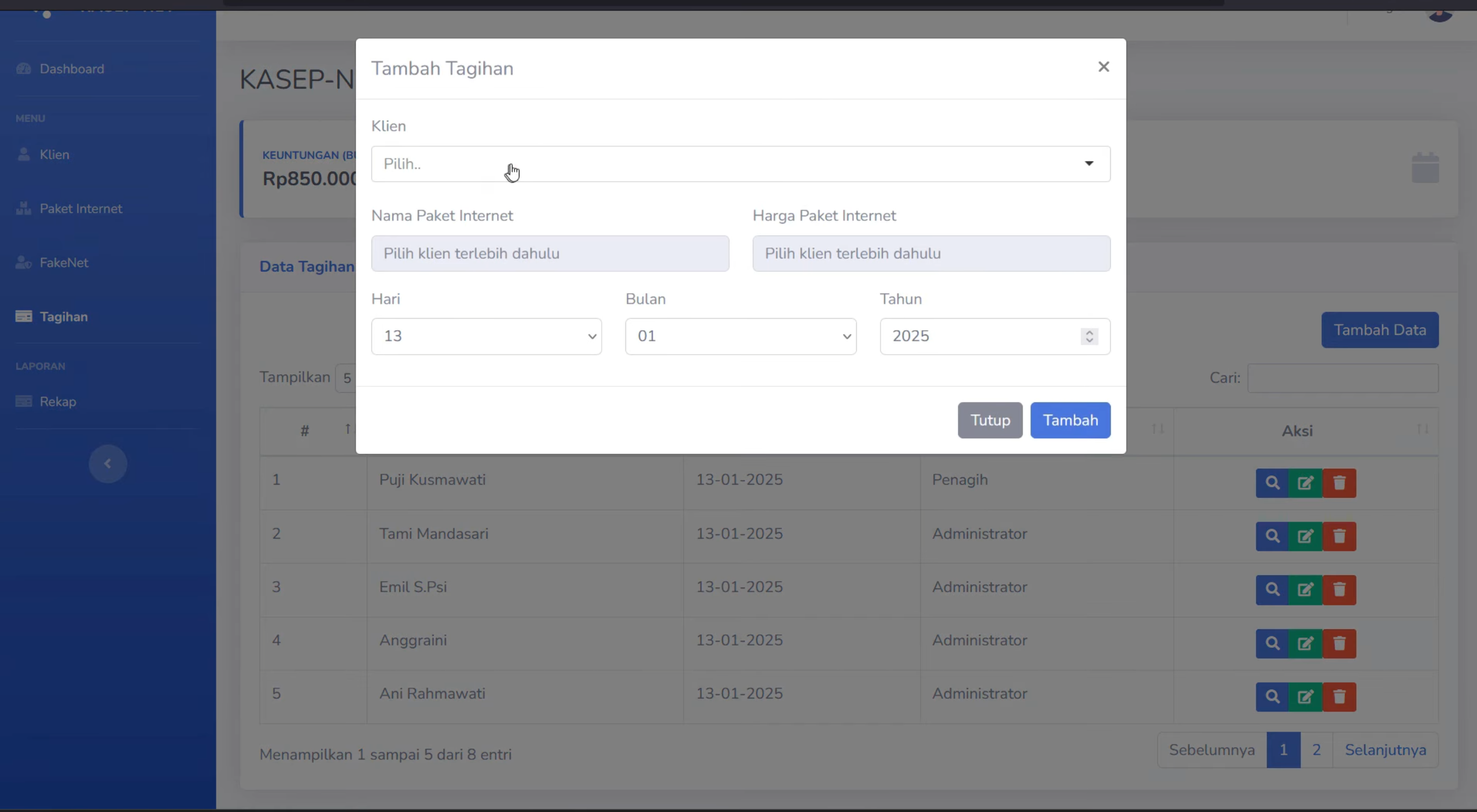1477x812 pixels.
Task: Click the Tambah Data button
Action: tap(1379, 330)
